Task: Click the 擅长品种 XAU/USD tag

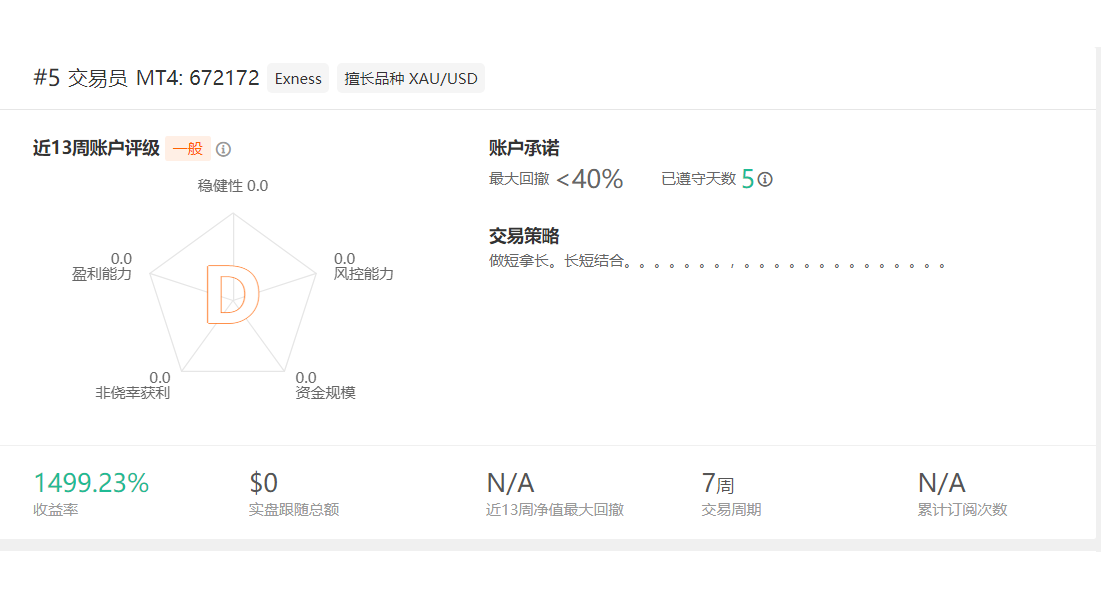Action: coord(411,79)
